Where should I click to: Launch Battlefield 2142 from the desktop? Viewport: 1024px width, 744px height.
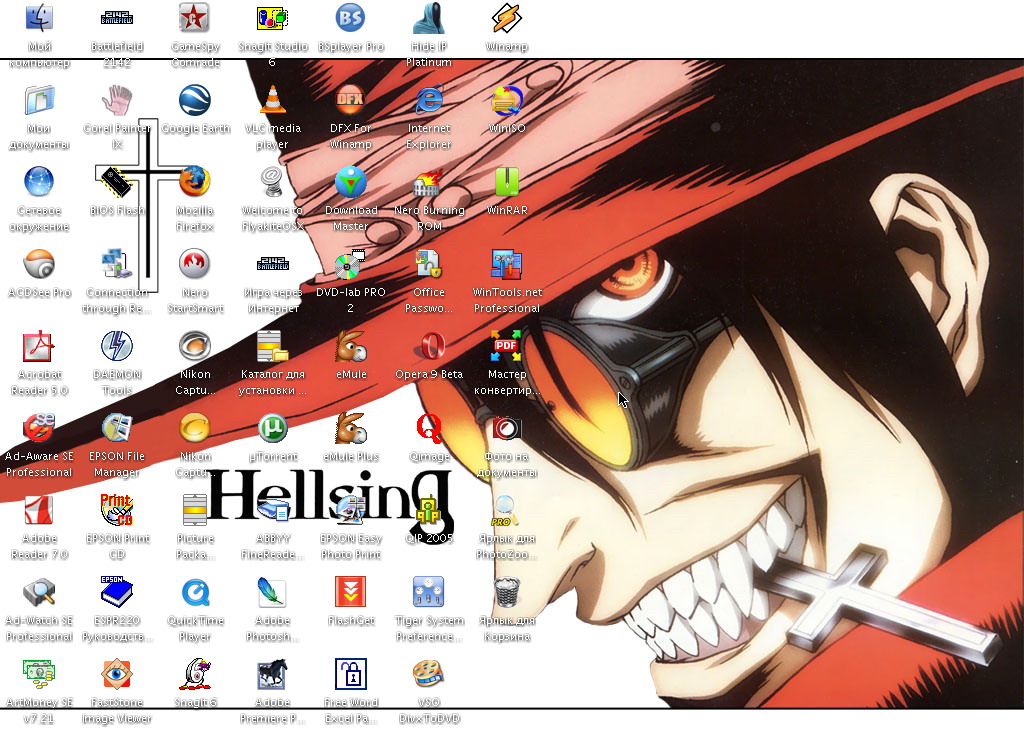click(x=117, y=19)
